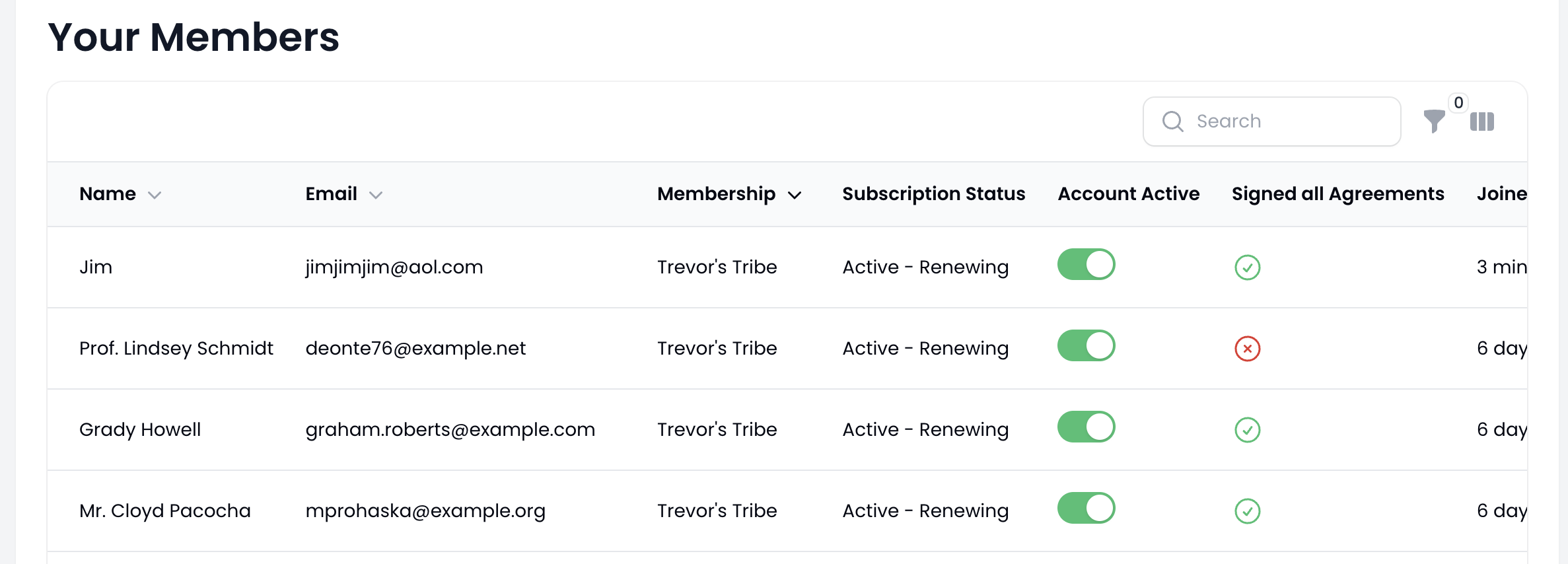
Task: Open the jimjimjim@aol.com email entry
Action: pos(394,267)
